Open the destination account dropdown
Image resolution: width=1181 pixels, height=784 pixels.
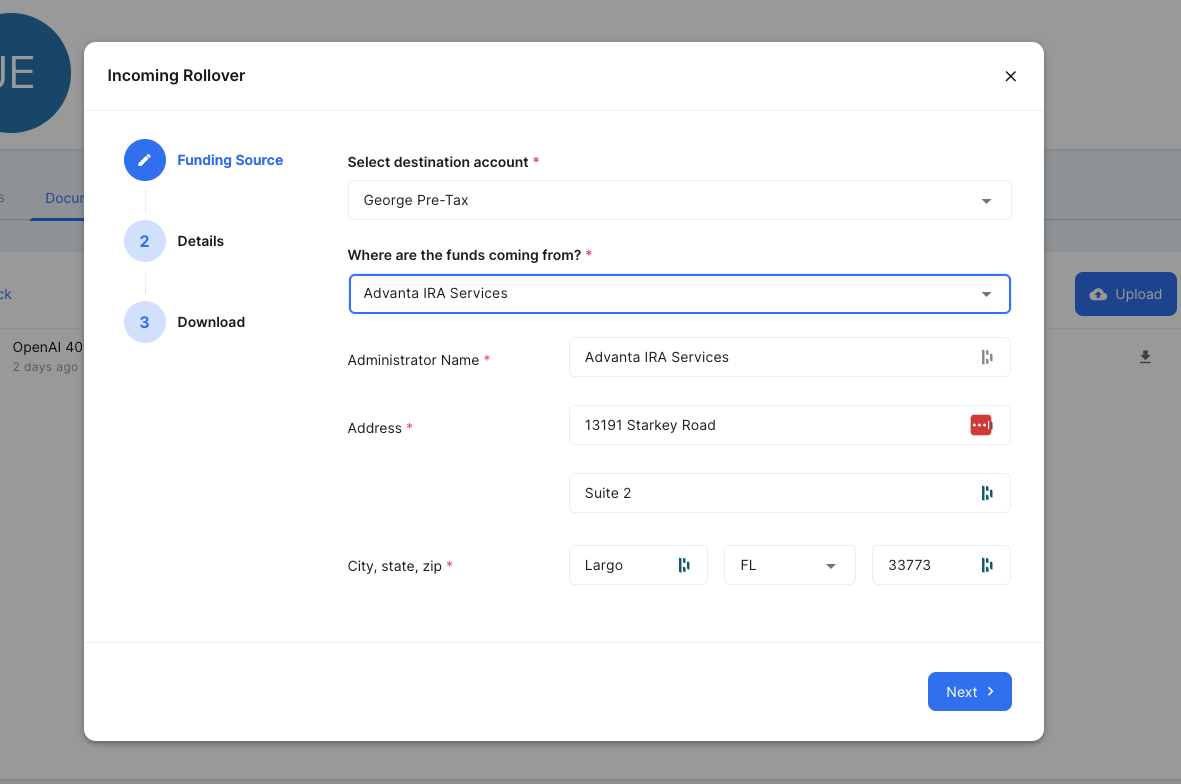click(x=679, y=200)
